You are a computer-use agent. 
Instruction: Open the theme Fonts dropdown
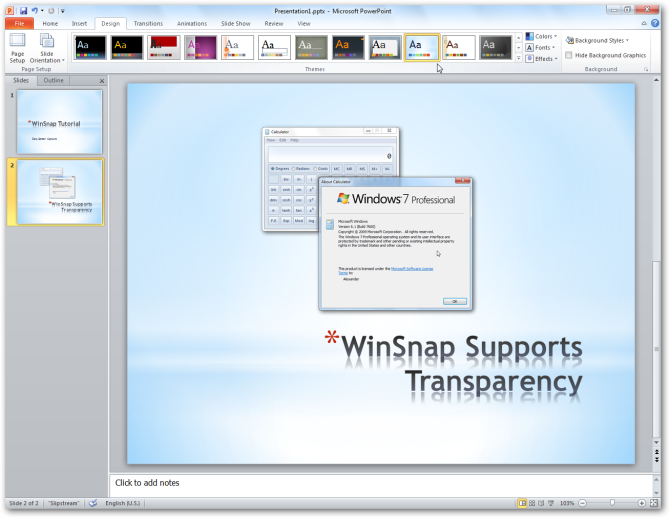(541, 47)
